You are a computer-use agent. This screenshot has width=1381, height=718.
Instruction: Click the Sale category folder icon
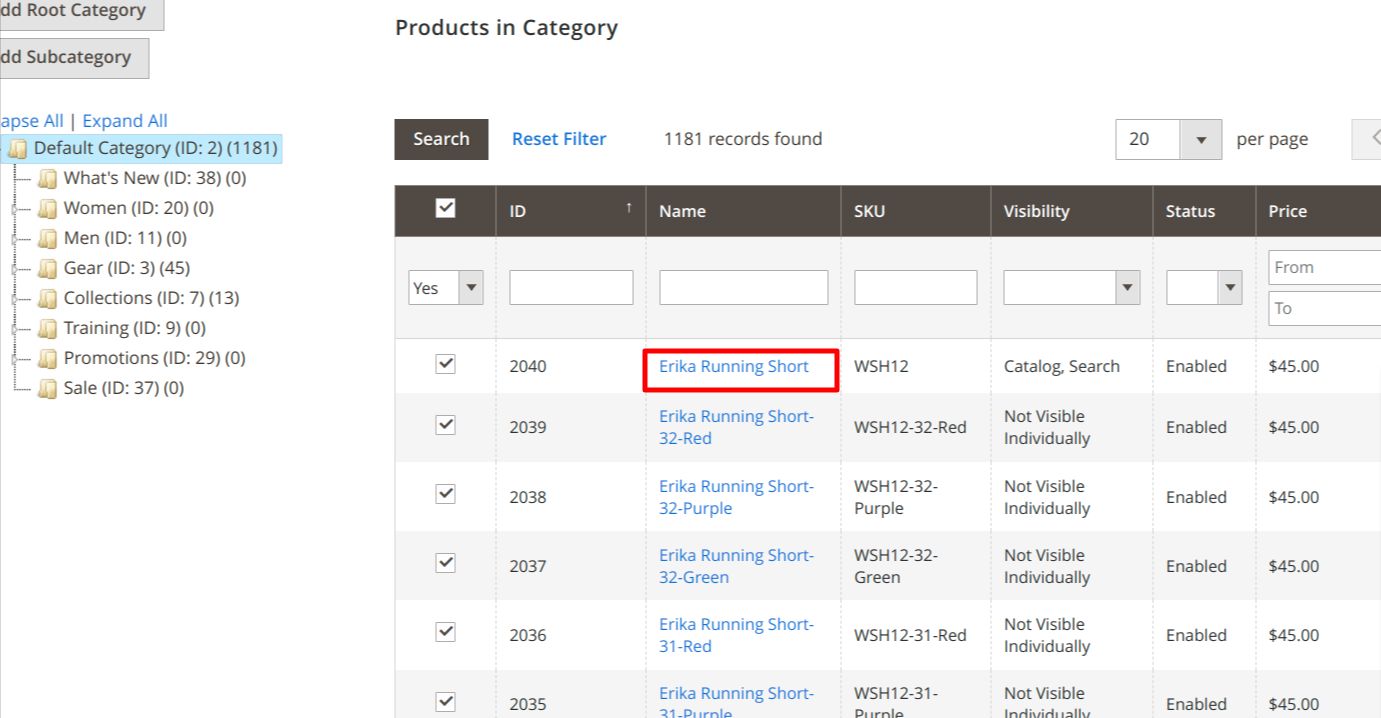tap(47, 387)
